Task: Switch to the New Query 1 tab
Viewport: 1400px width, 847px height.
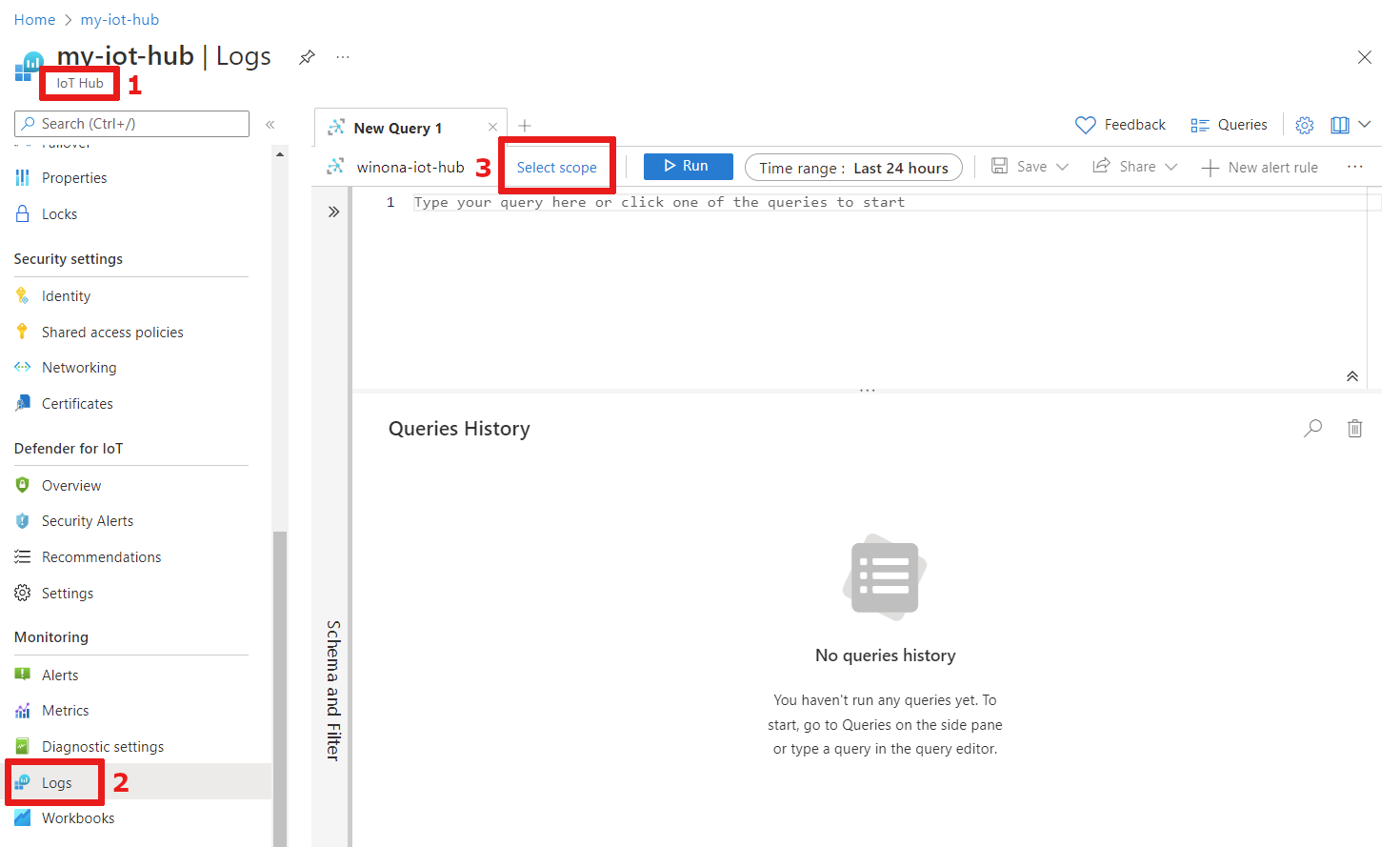Action: pos(397,128)
